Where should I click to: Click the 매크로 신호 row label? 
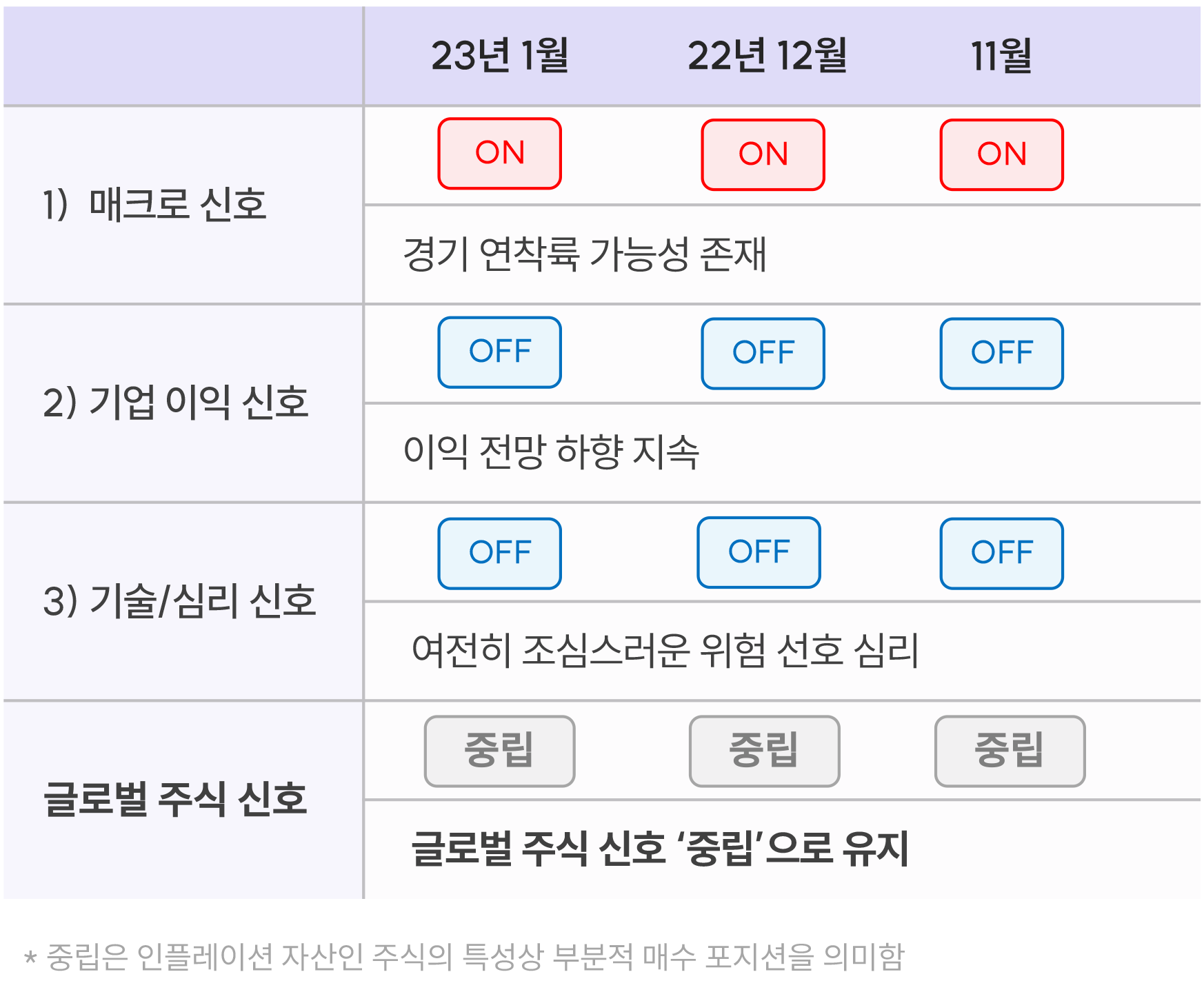[x=154, y=205]
